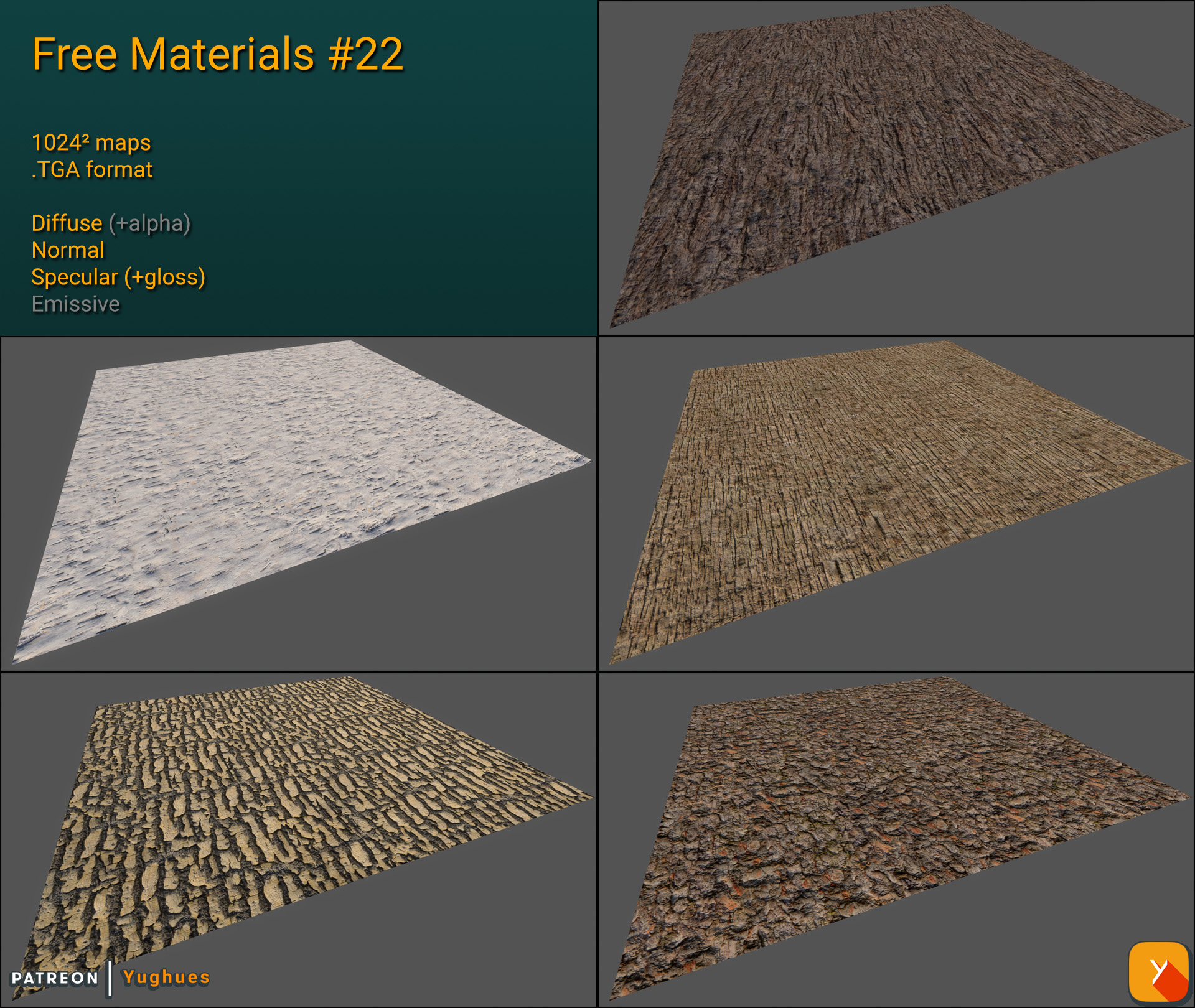This screenshot has height=1008, width=1195.
Task: Expand the Specular (+gloss) entry
Action: [118, 278]
